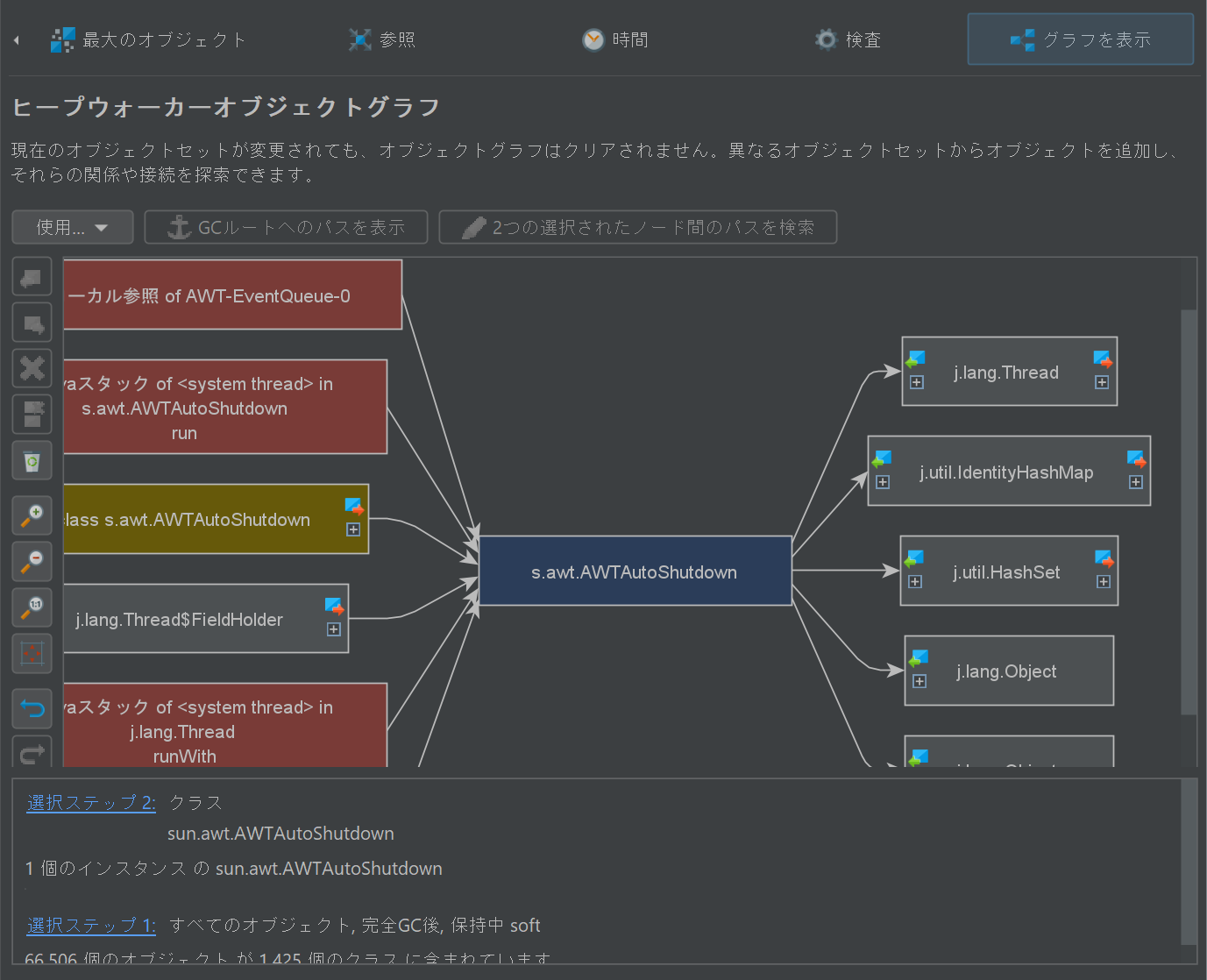Select the j.lang.Object graph node

[1009, 671]
